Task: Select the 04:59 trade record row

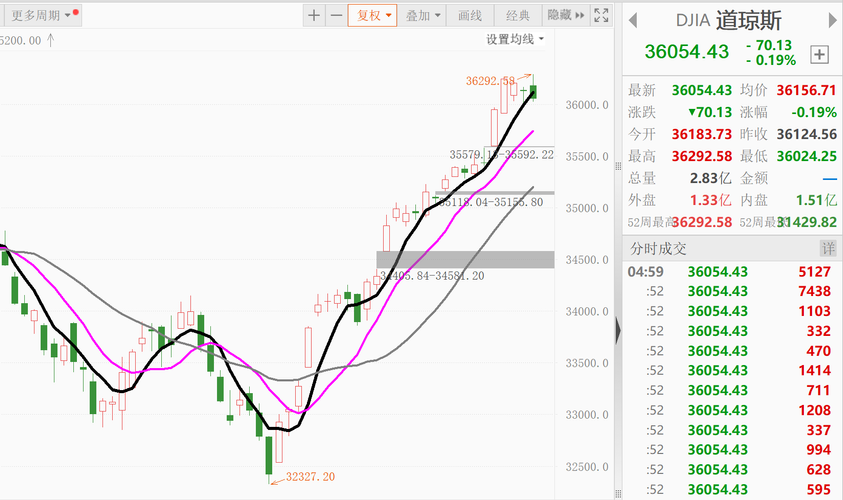Action: click(x=732, y=272)
